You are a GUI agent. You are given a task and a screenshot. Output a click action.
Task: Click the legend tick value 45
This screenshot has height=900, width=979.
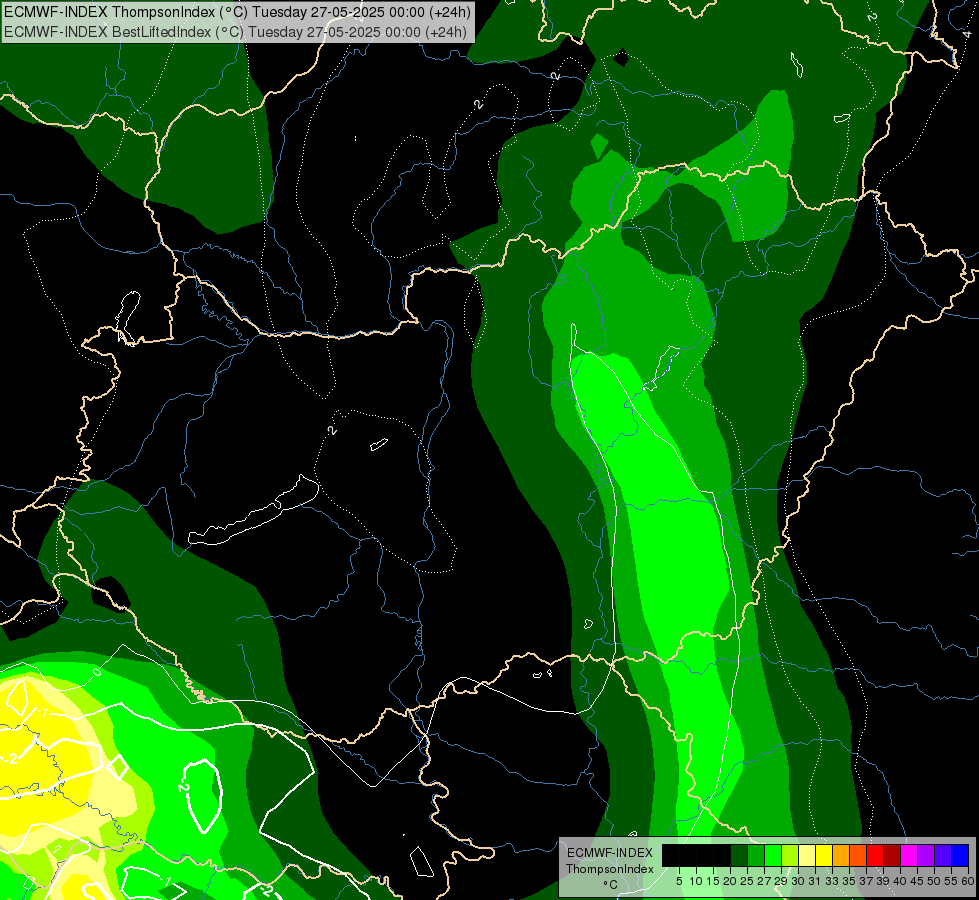point(917,881)
